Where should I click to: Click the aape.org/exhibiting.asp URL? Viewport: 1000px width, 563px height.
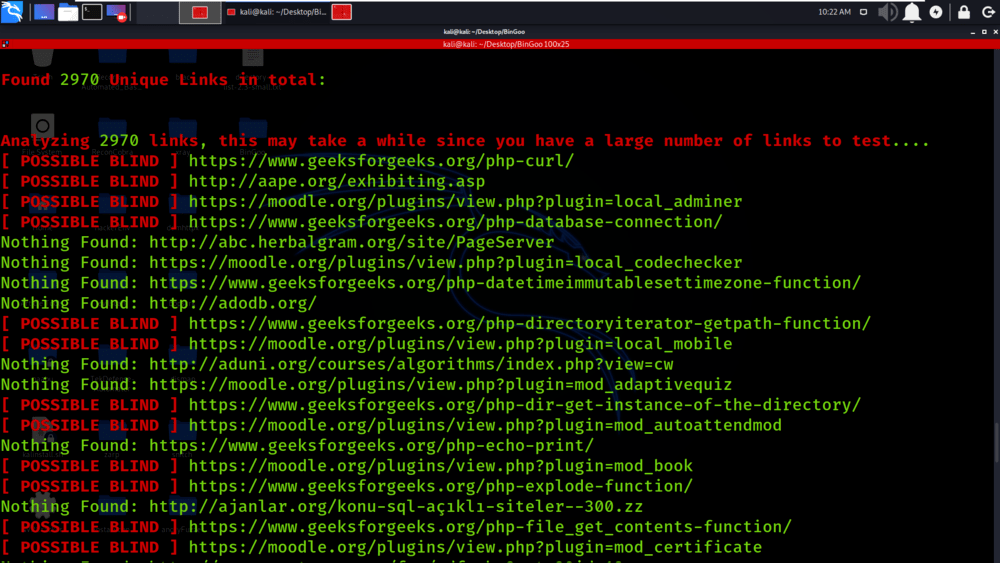coord(336,181)
